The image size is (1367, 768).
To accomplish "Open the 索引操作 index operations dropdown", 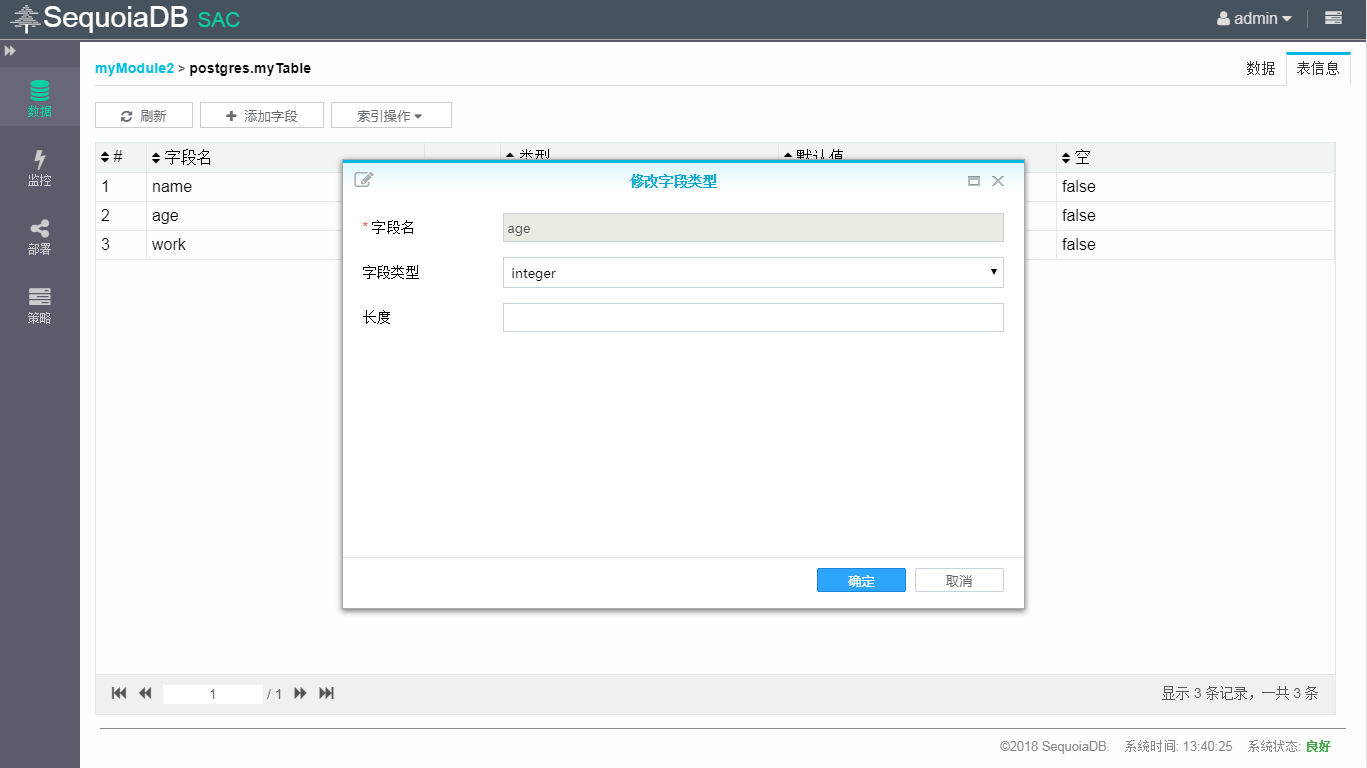I will [391, 114].
